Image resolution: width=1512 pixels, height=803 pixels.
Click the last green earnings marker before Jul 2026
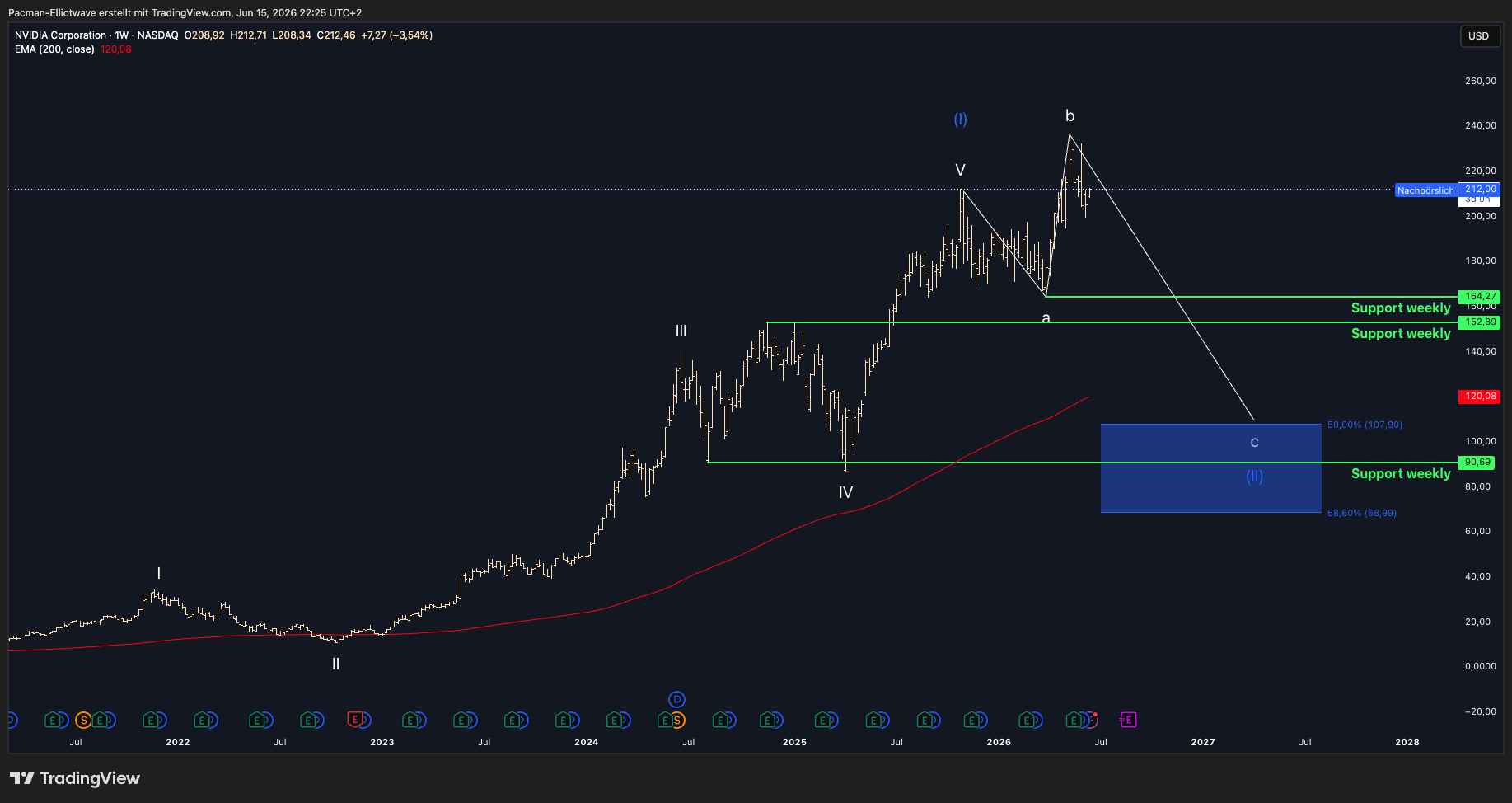[x=1074, y=720]
